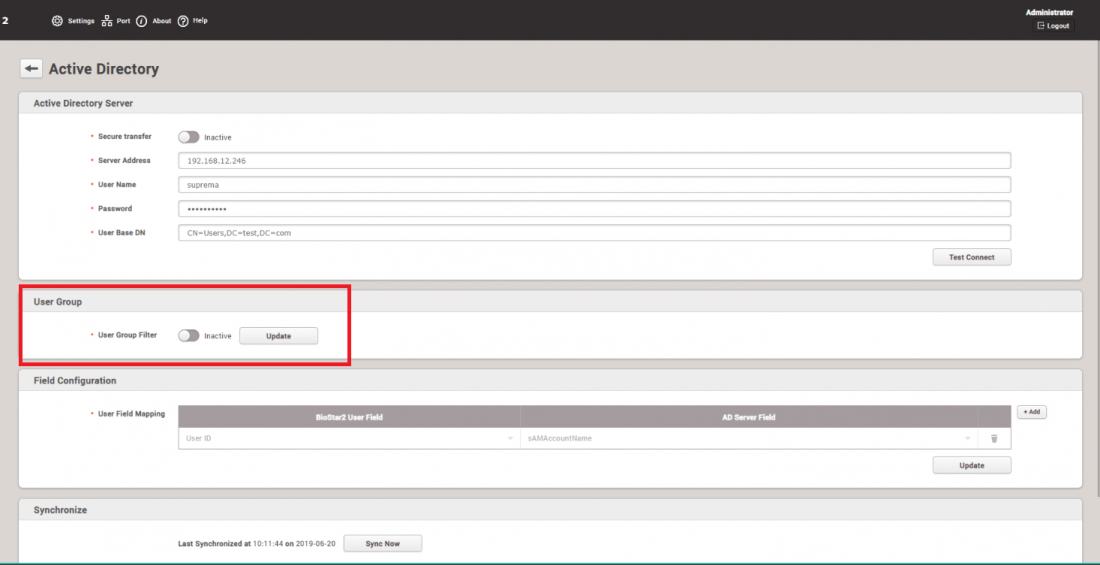1100x565 pixels.
Task: Open the About info icon
Action: 142,21
